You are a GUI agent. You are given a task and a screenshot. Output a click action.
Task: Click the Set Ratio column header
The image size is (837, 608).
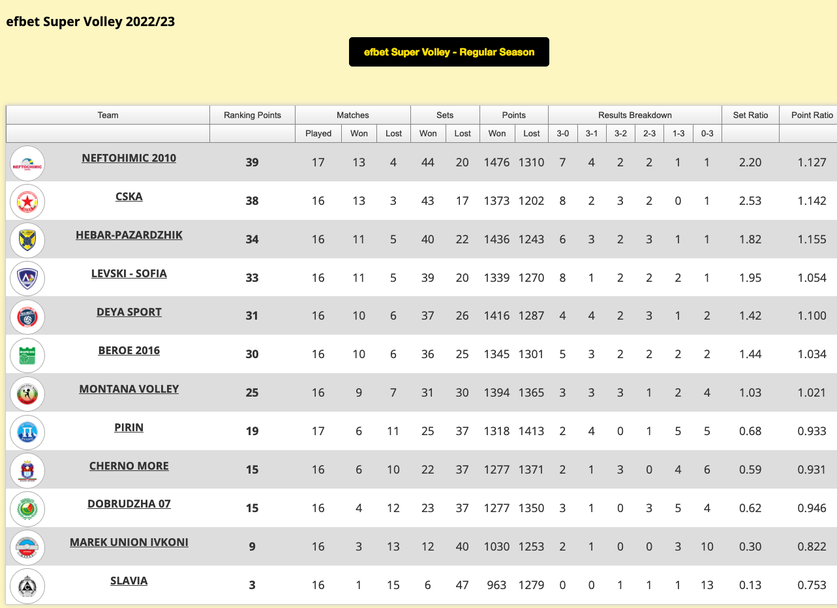(750, 115)
